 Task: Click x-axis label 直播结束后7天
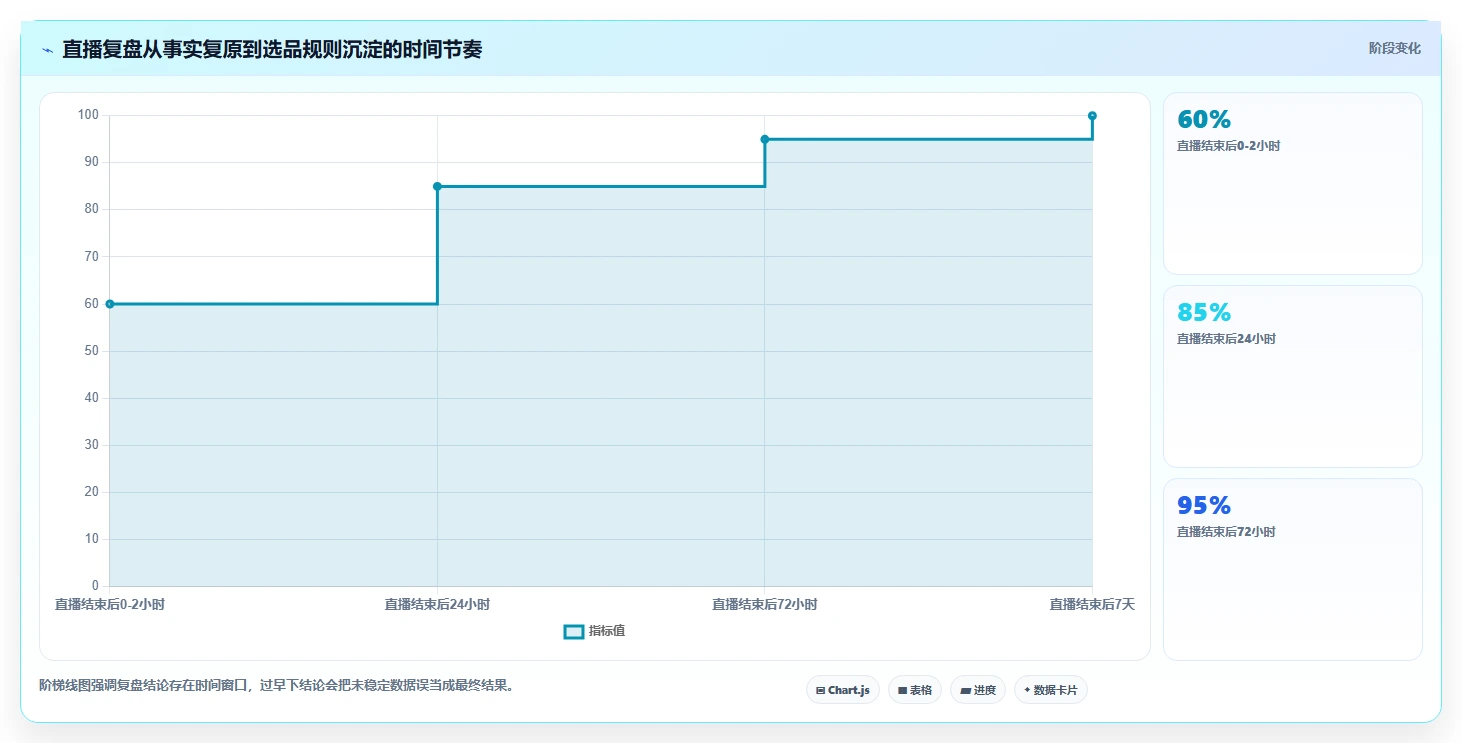point(1092,604)
